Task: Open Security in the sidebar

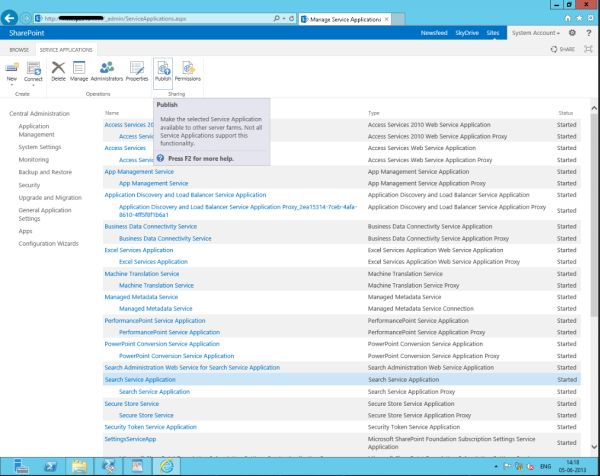Action: pyautogui.click(x=29, y=185)
